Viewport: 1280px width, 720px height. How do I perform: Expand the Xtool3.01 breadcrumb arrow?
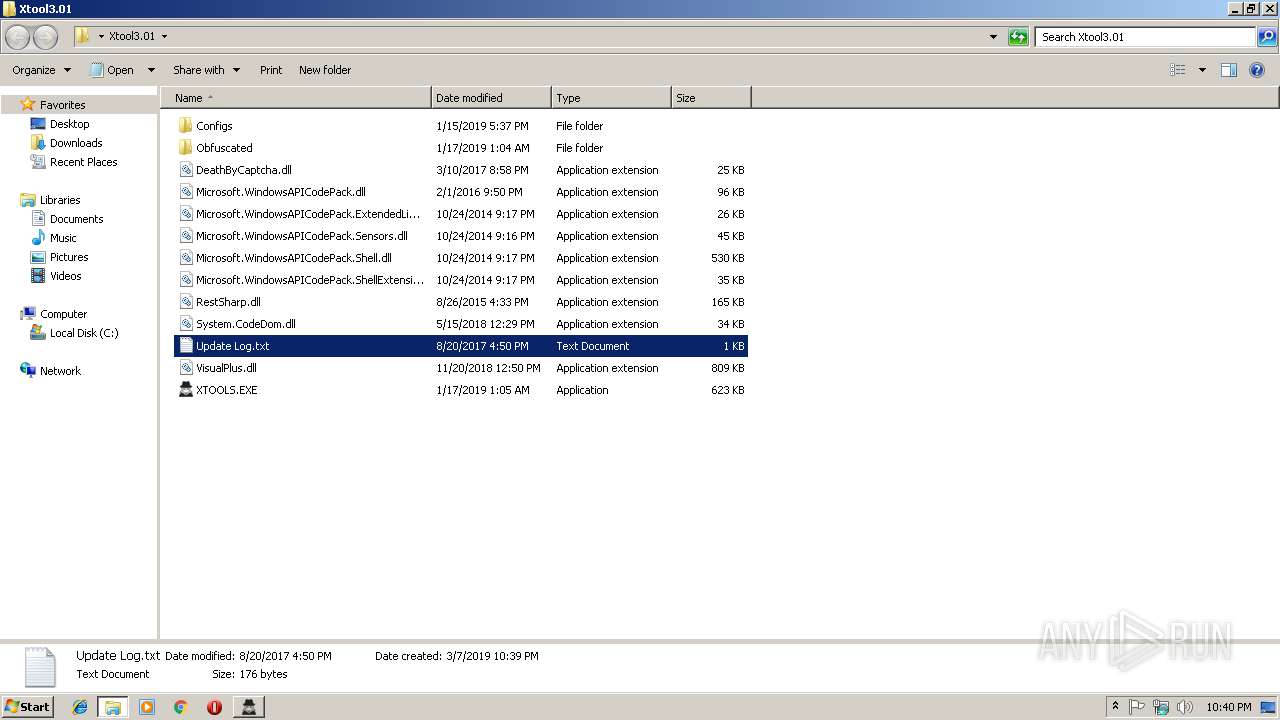[x=164, y=37]
